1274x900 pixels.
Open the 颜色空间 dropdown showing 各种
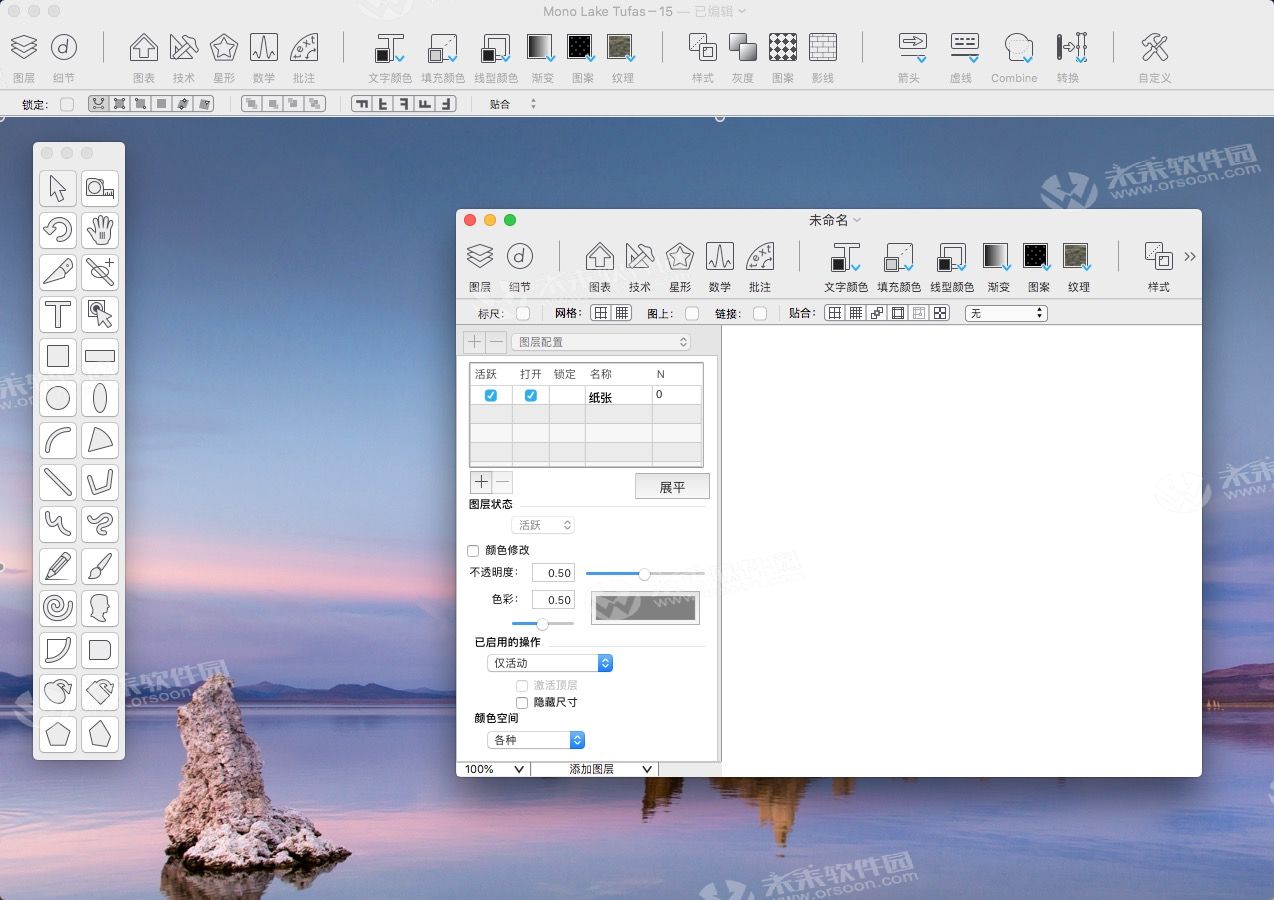coord(536,740)
